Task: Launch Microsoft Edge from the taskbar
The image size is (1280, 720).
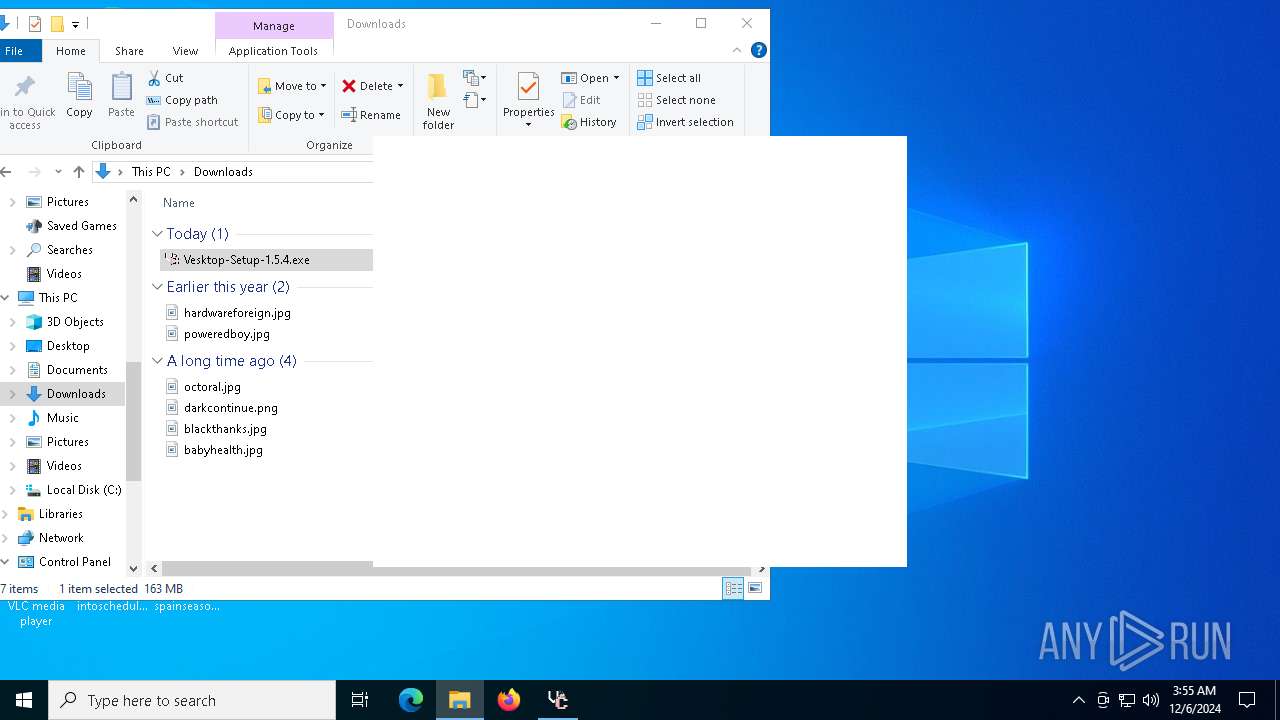Action: tap(411, 700)
